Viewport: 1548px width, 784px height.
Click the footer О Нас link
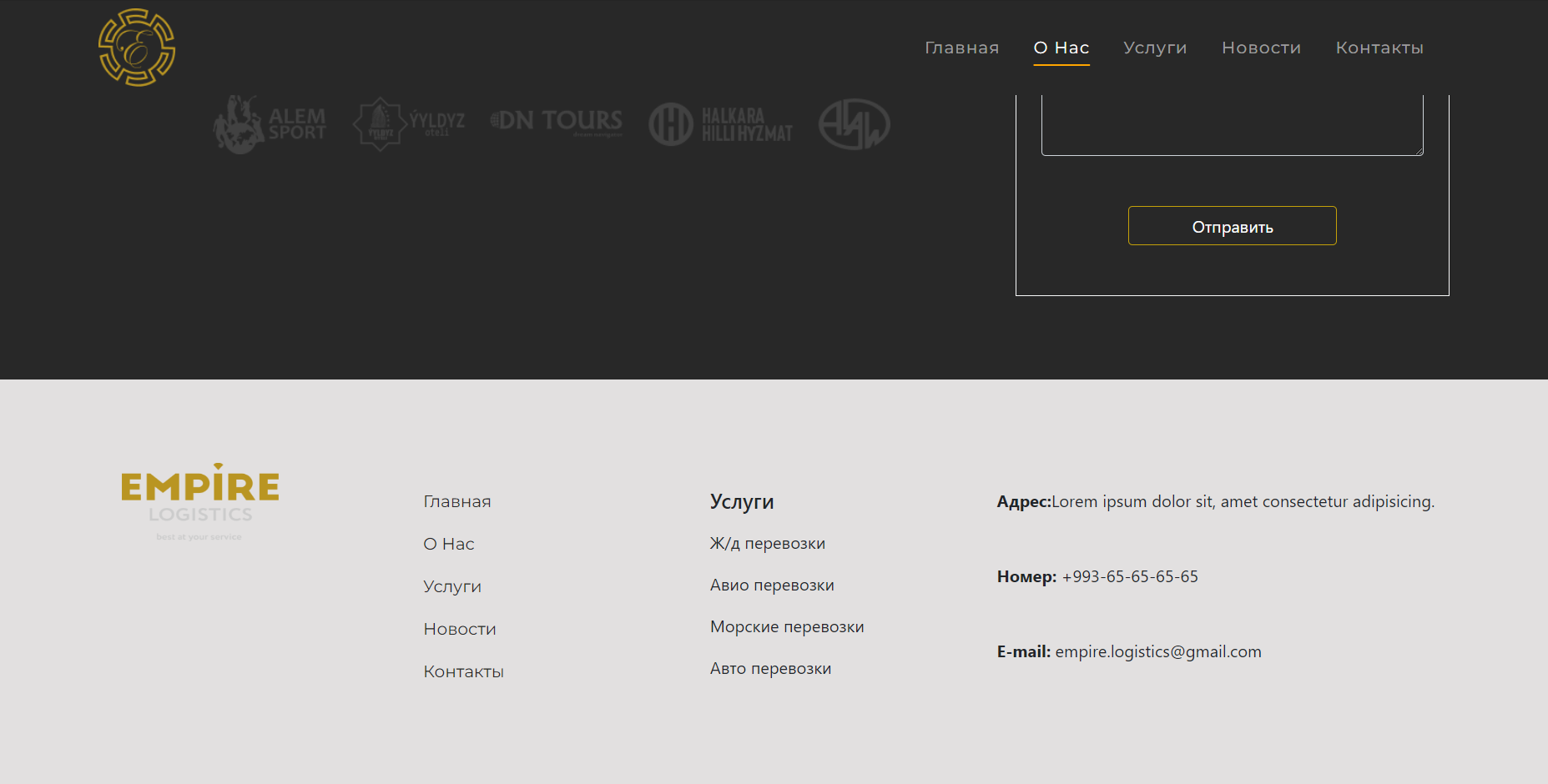[449, 544]
